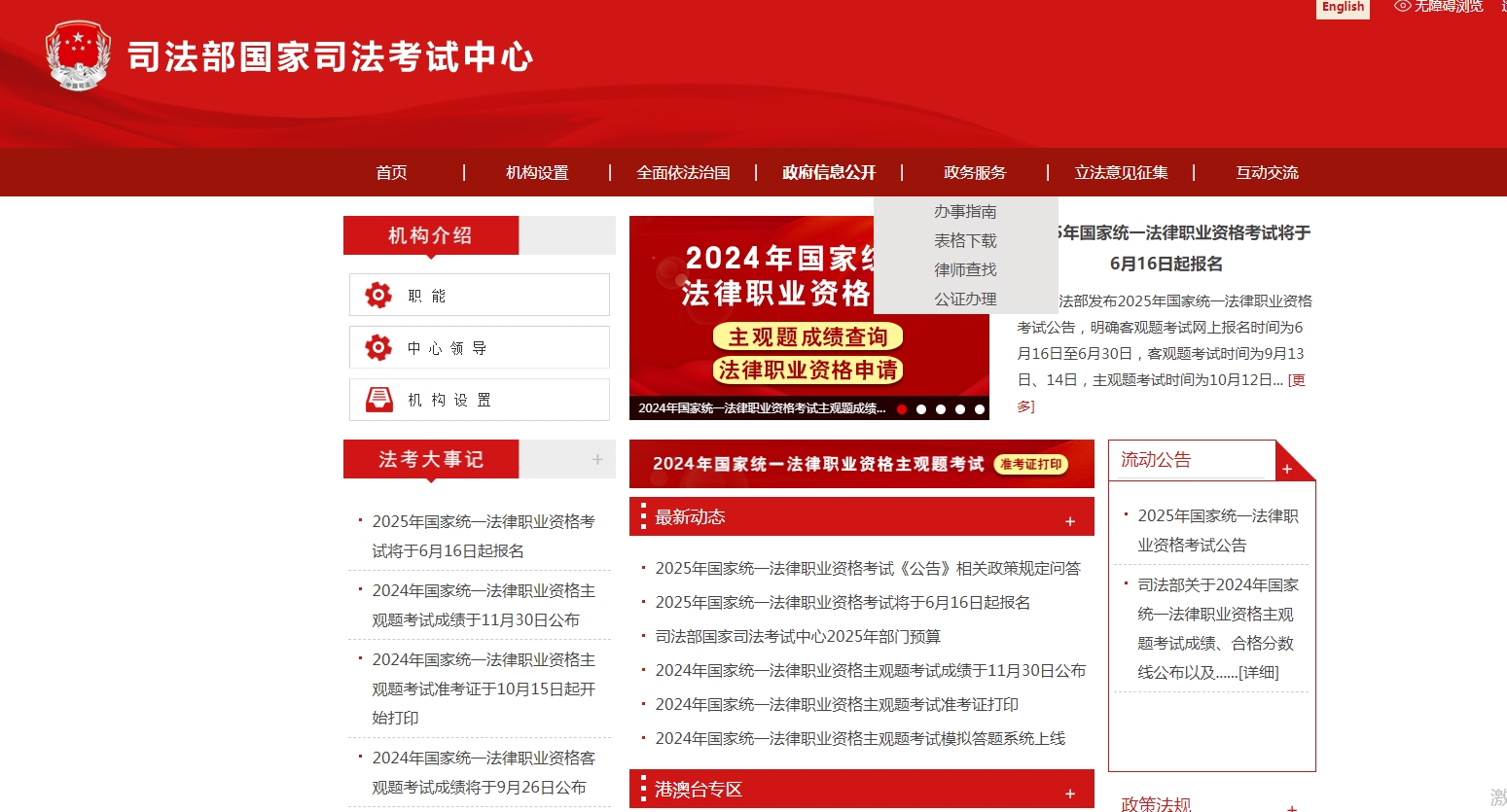Click the 司法部 national emblem logo
The image size is (1507, 812).
click(x=78, y=54)
